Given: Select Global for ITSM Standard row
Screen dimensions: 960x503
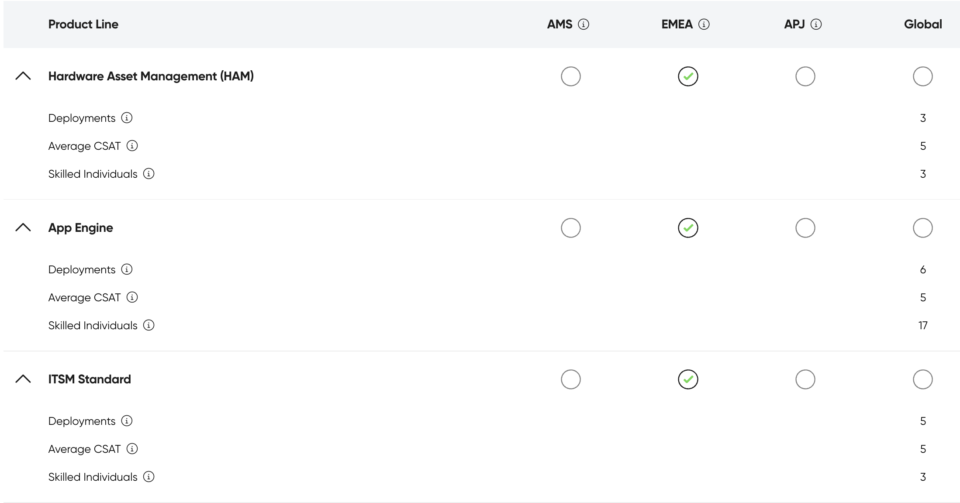Looking at the screenshot, I should (x=923, y=379).
